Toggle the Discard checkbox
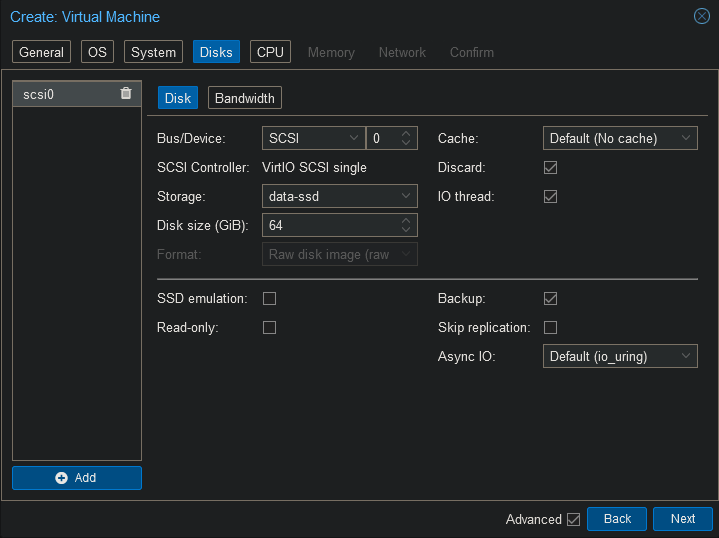 pos(550,168)
